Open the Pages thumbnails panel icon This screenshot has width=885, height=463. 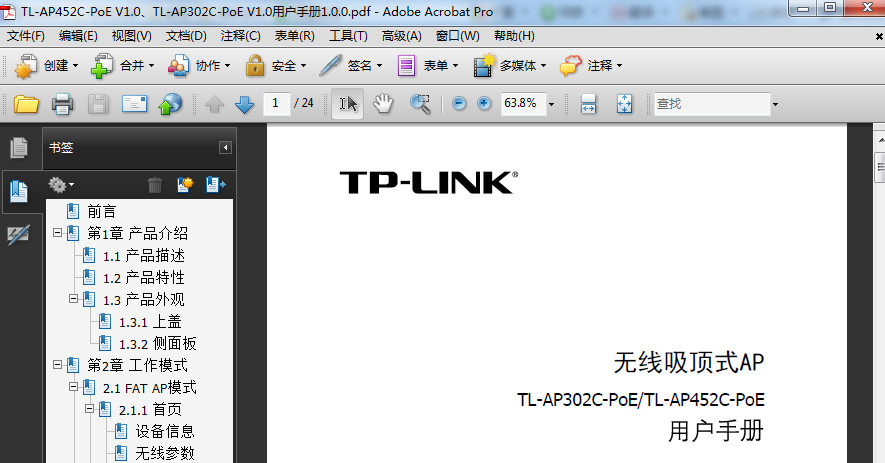pyautogui.click(x=19, y=148)
